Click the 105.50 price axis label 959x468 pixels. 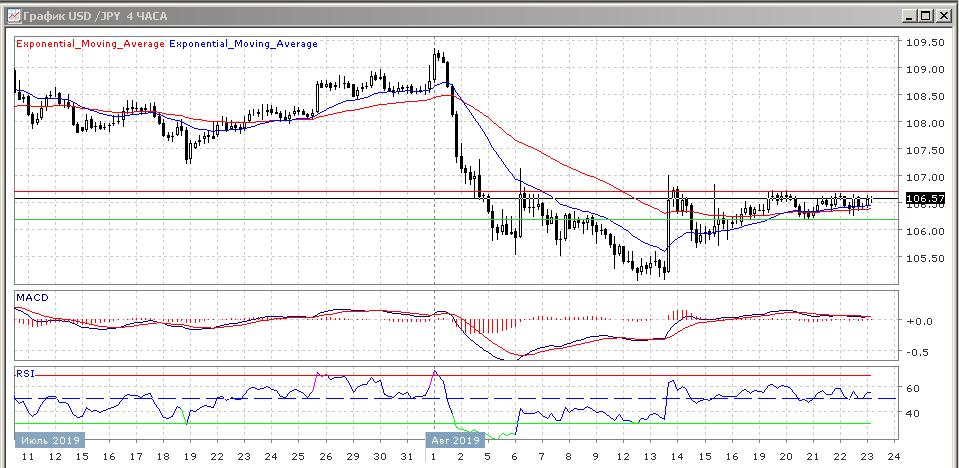(x=924, y=259)
